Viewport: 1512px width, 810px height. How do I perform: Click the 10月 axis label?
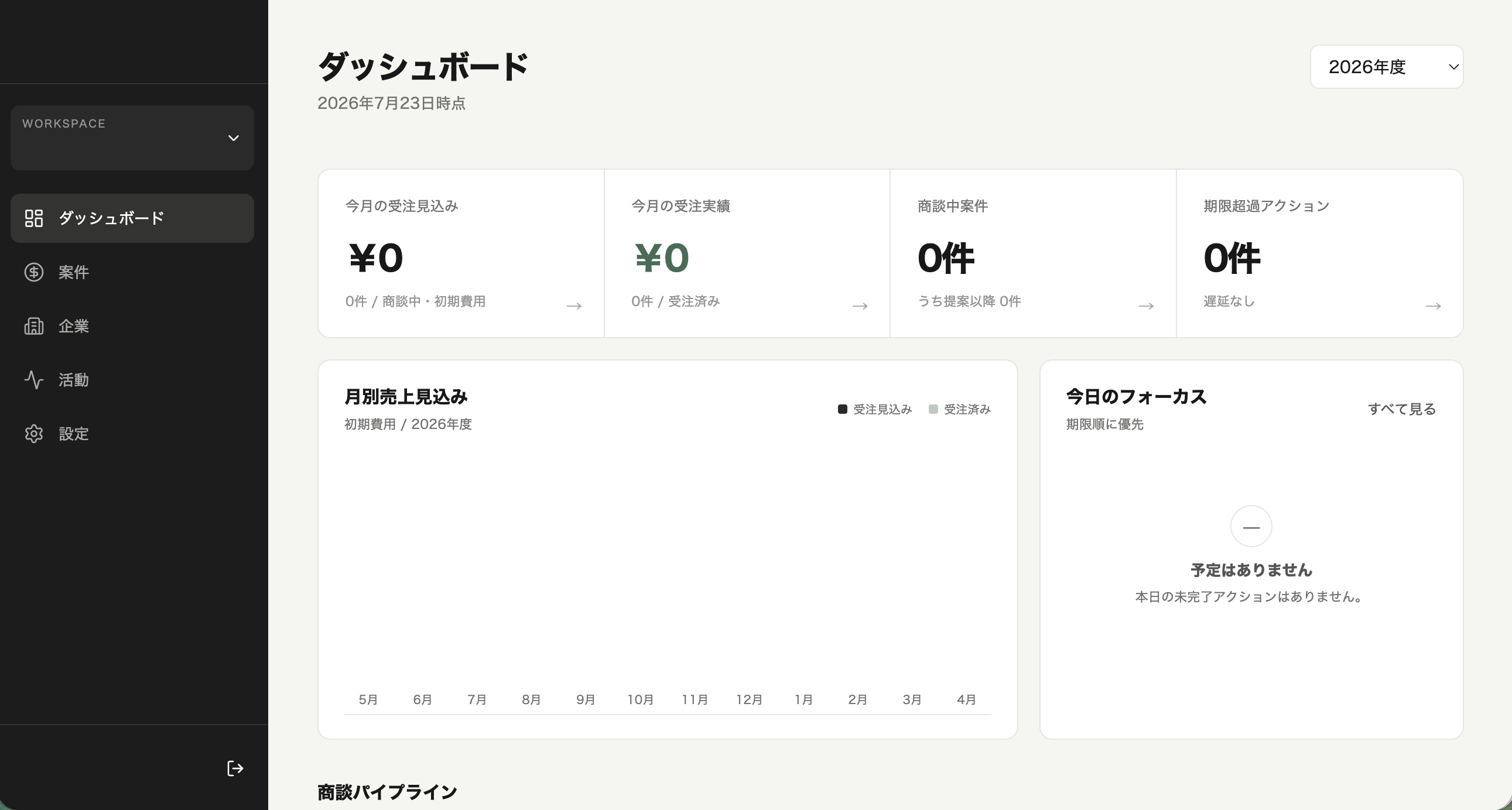(641, 700)
